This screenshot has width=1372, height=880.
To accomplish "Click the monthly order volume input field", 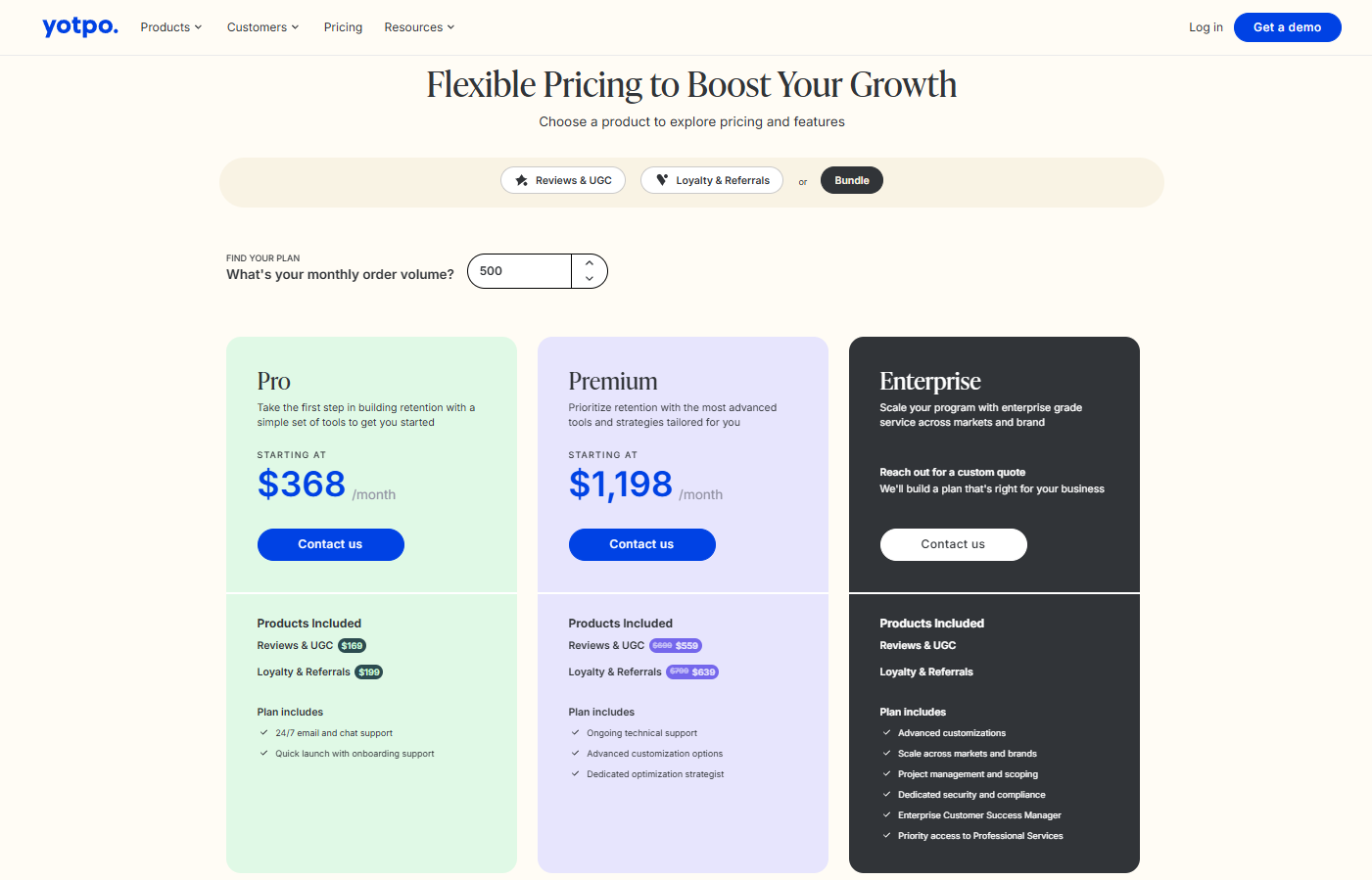I will click(x=519, y=271).
